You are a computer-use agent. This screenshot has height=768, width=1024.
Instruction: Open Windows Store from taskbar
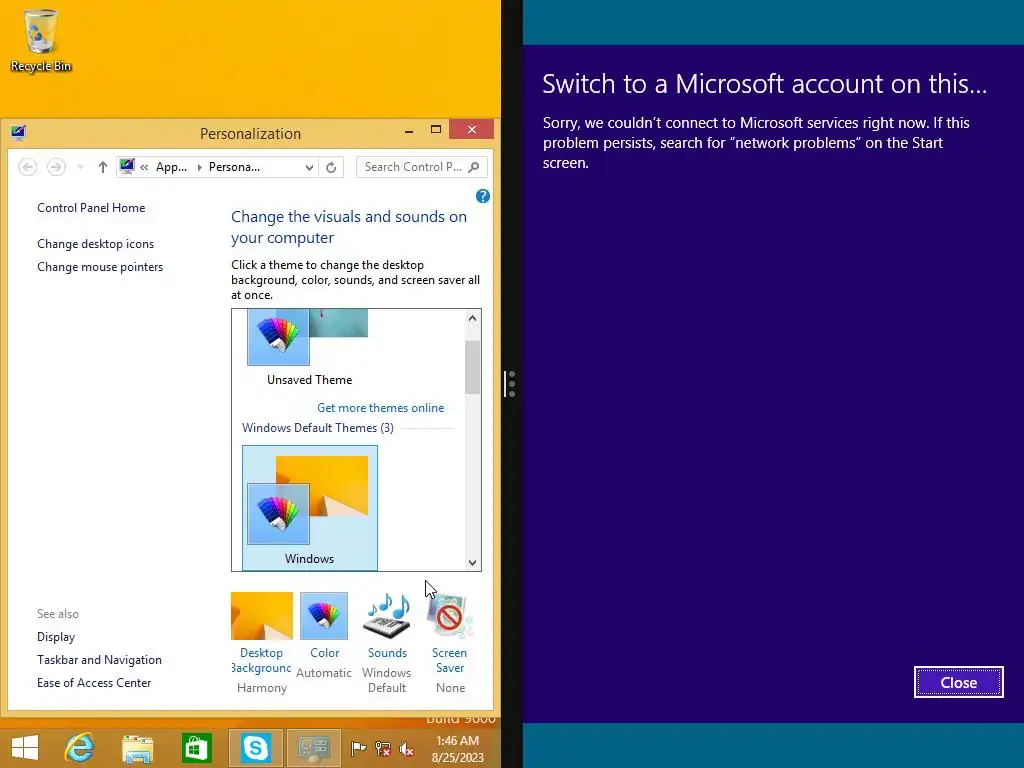coord(196,748)
